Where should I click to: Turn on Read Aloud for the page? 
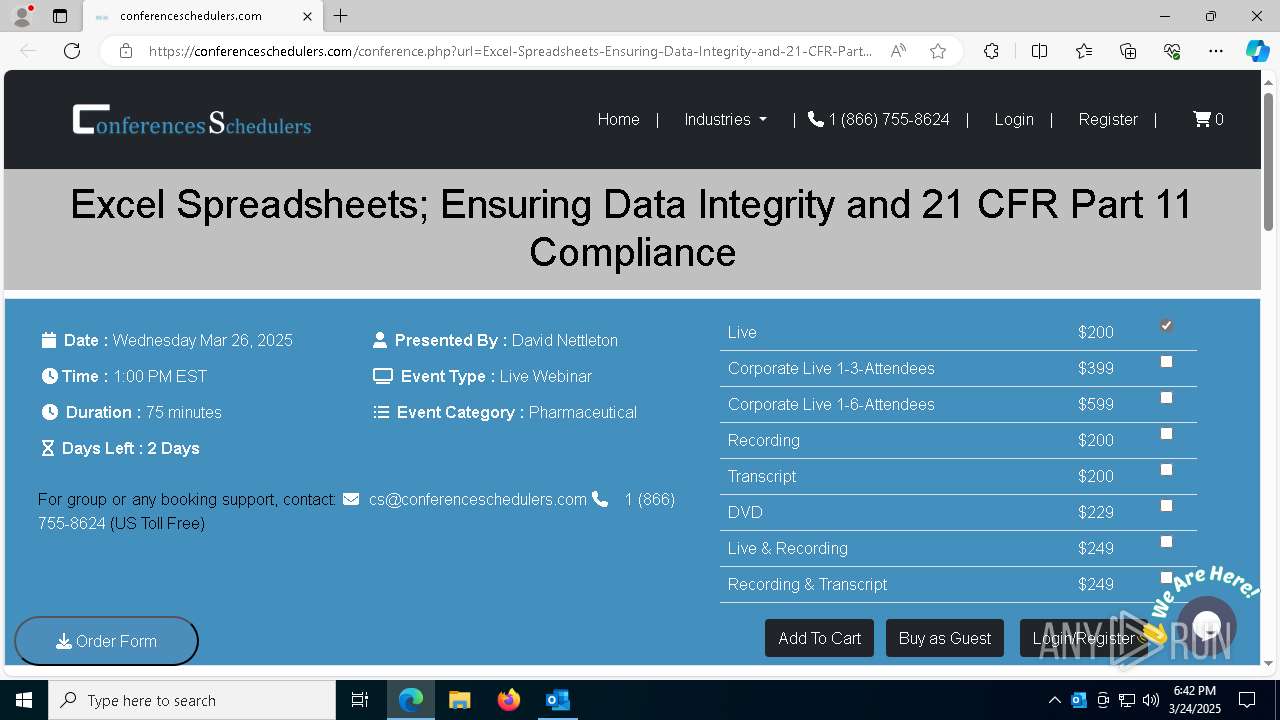click(898, 51)
